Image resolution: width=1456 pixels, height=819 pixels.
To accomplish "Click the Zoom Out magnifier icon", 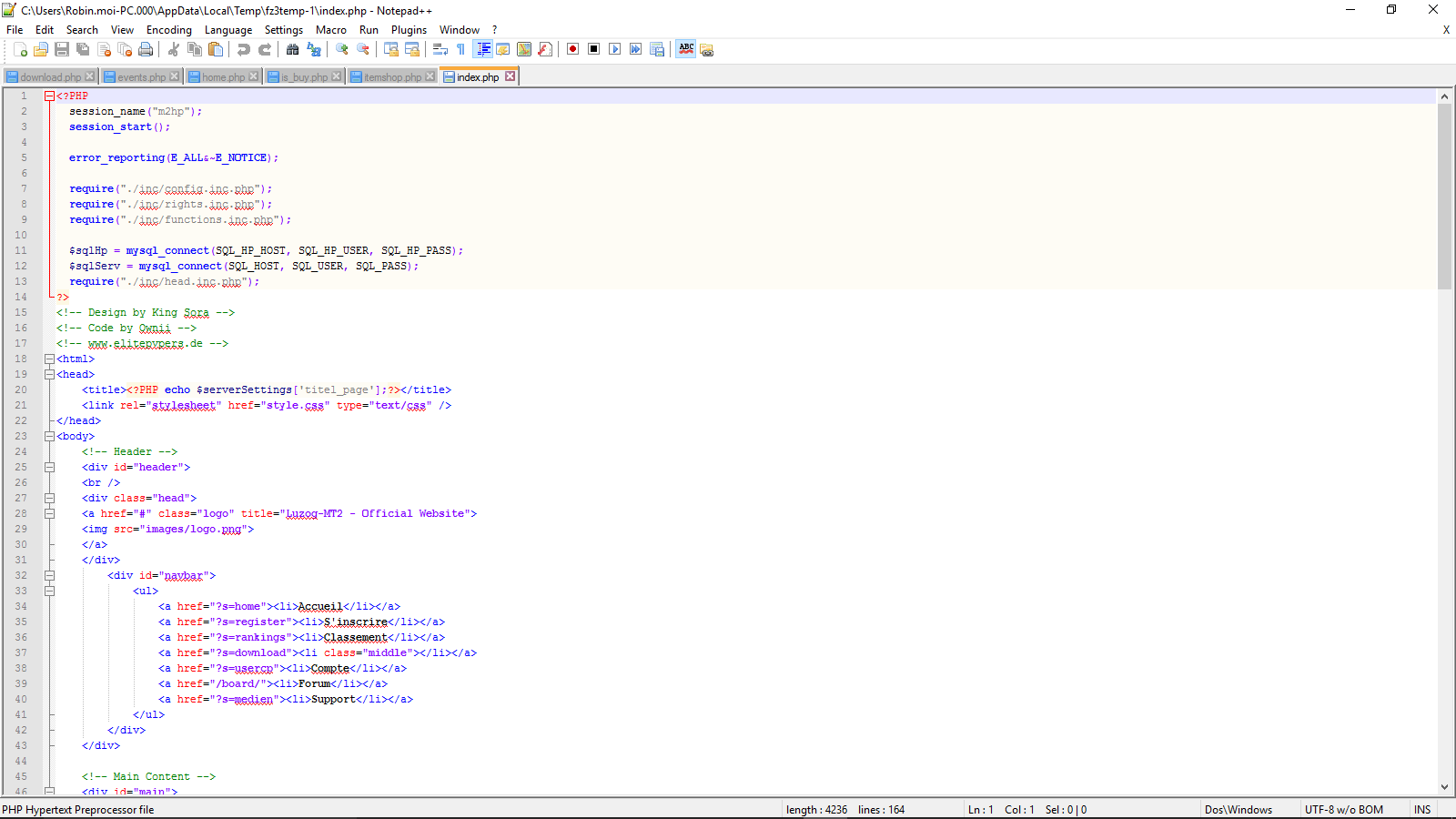I will 362,49.
